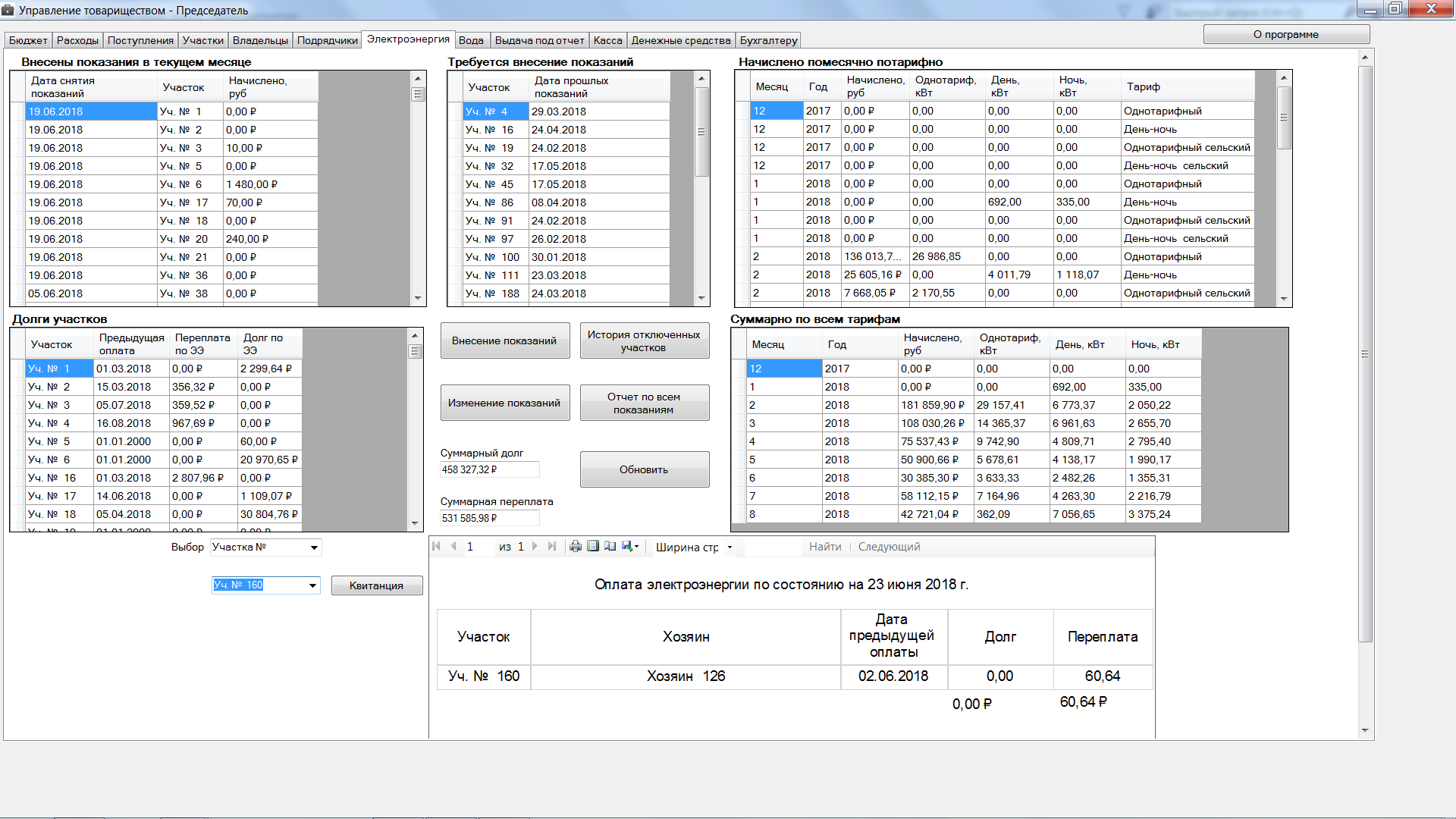Click the 'Обновить' button
This screenshot has width=1456, height=819.
[644, 469]
